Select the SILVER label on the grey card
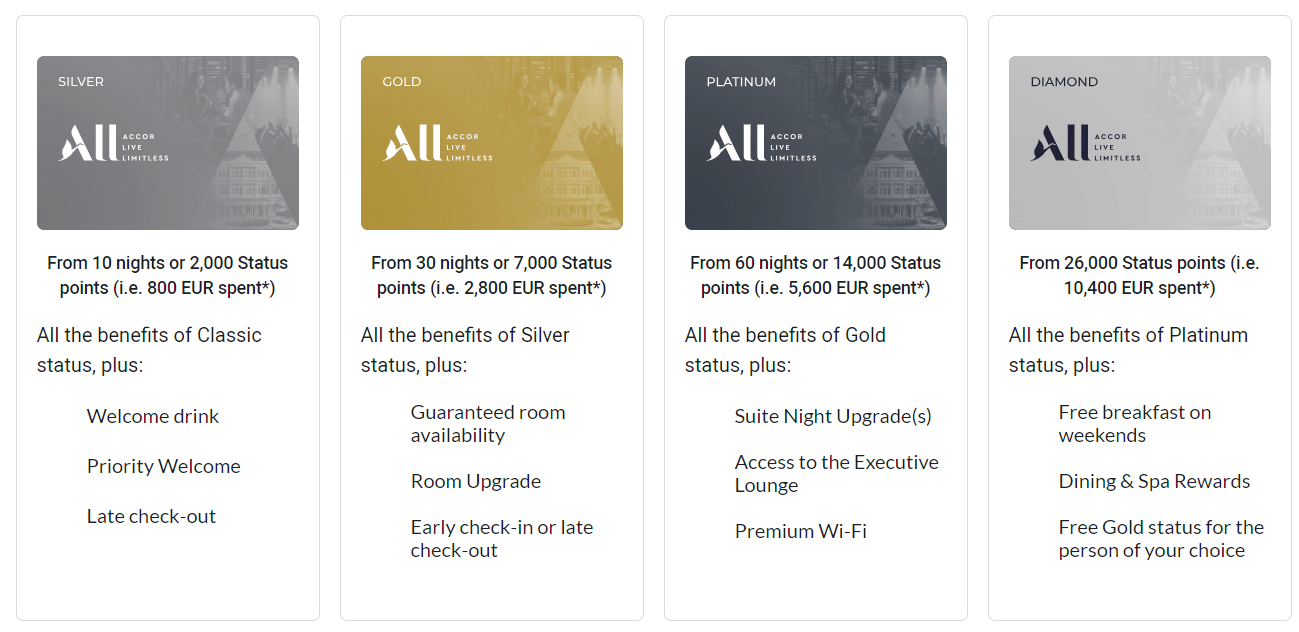Viewport: 1299px width, 632px height. (x=81, y=82)
